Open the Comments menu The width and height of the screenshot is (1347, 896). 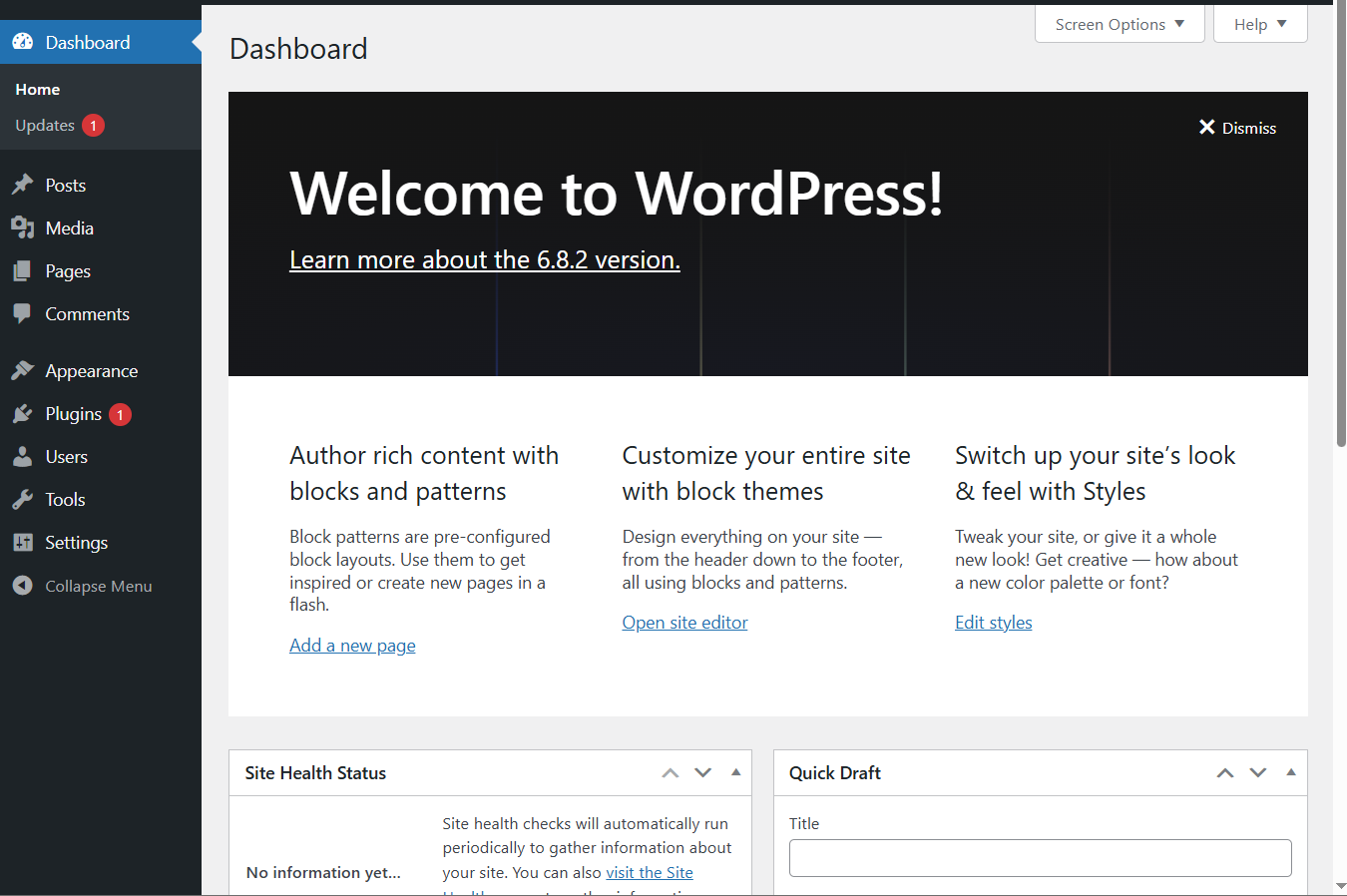tap(101, 313)
